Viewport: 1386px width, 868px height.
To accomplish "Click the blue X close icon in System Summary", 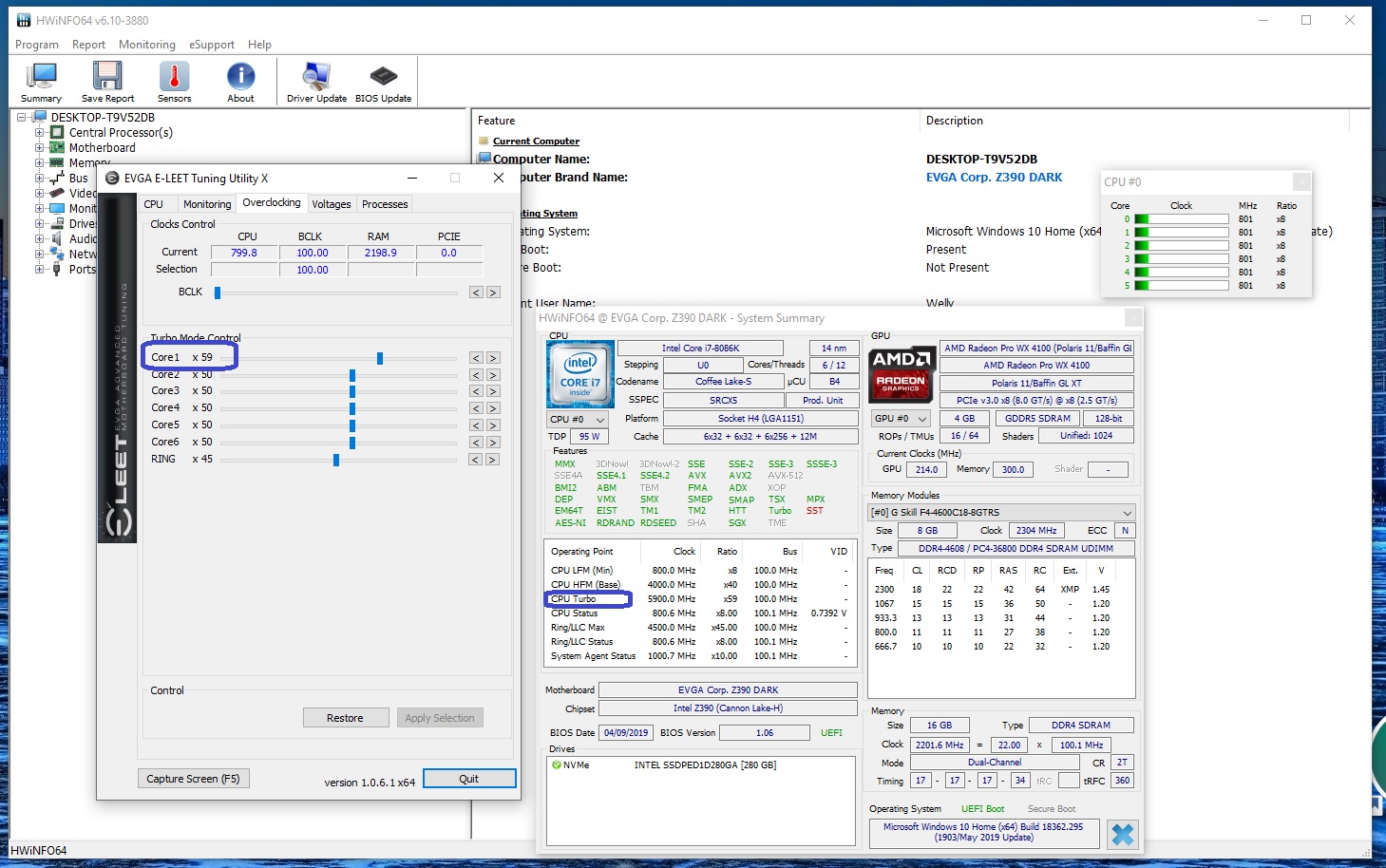I will point(1122,834).
